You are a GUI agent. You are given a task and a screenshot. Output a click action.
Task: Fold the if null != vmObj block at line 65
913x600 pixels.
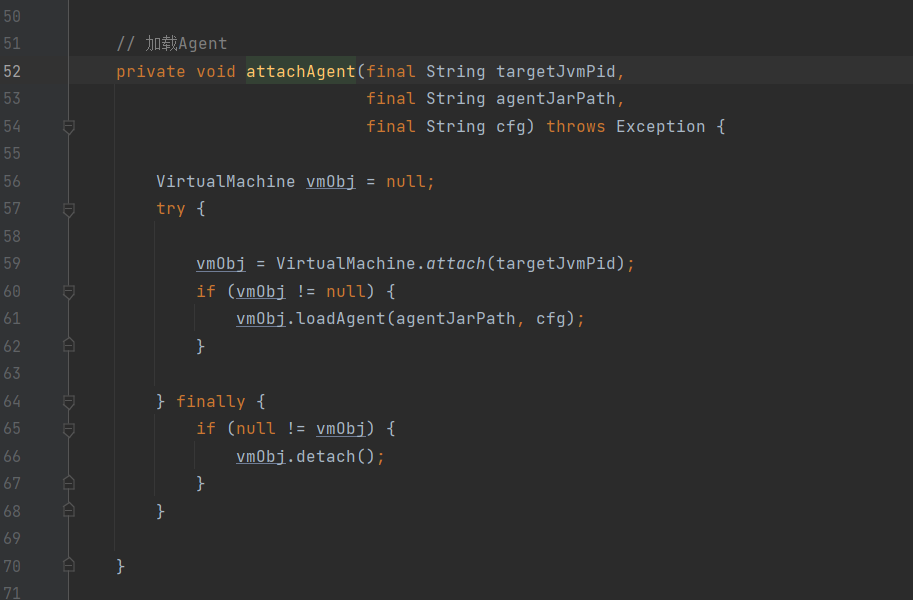[69, 429]
